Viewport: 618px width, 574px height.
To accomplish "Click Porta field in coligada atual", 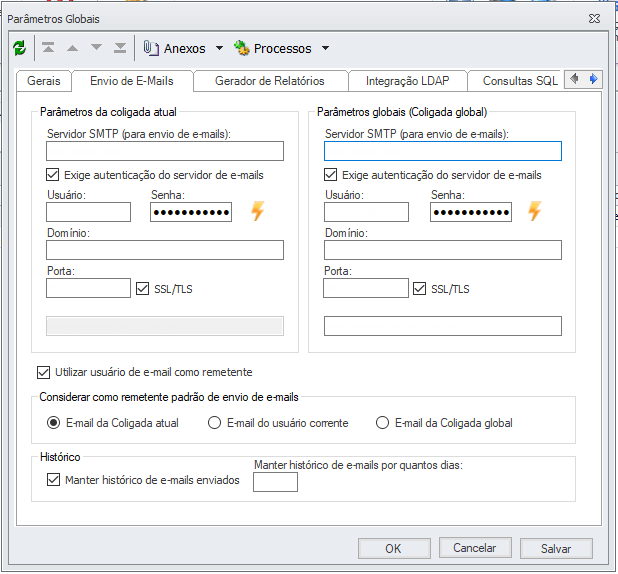I will (x=88, y=288).
